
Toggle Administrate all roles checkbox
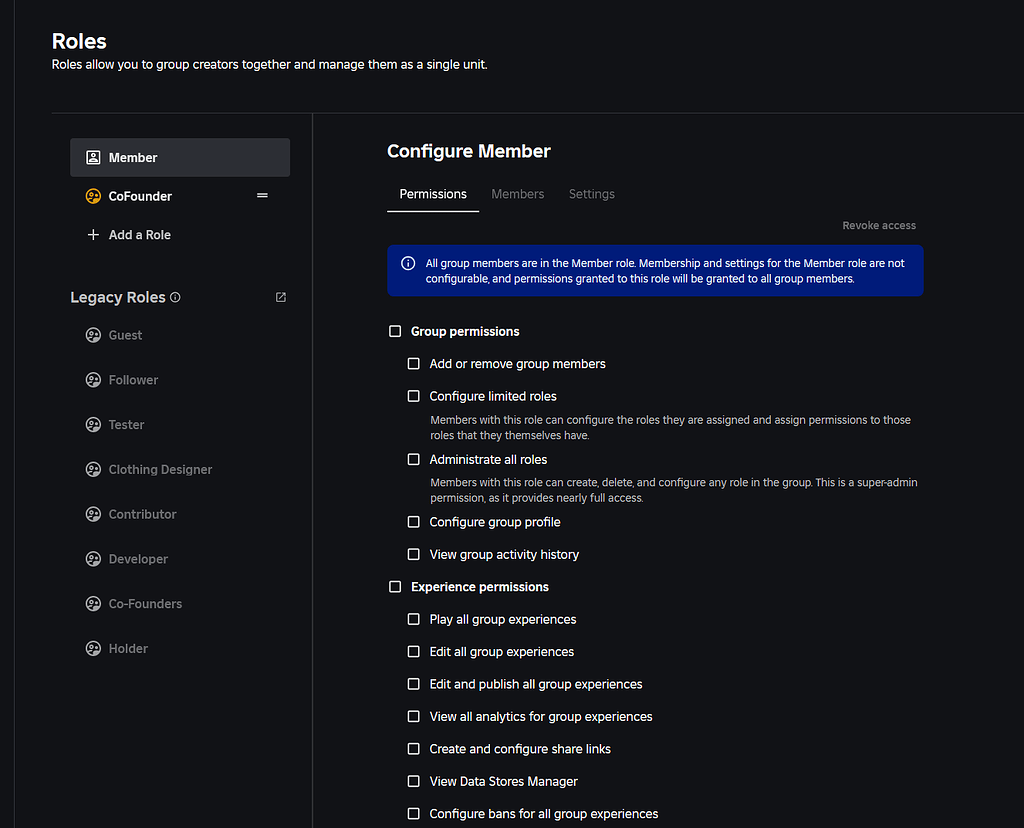(x=414, y=460)
